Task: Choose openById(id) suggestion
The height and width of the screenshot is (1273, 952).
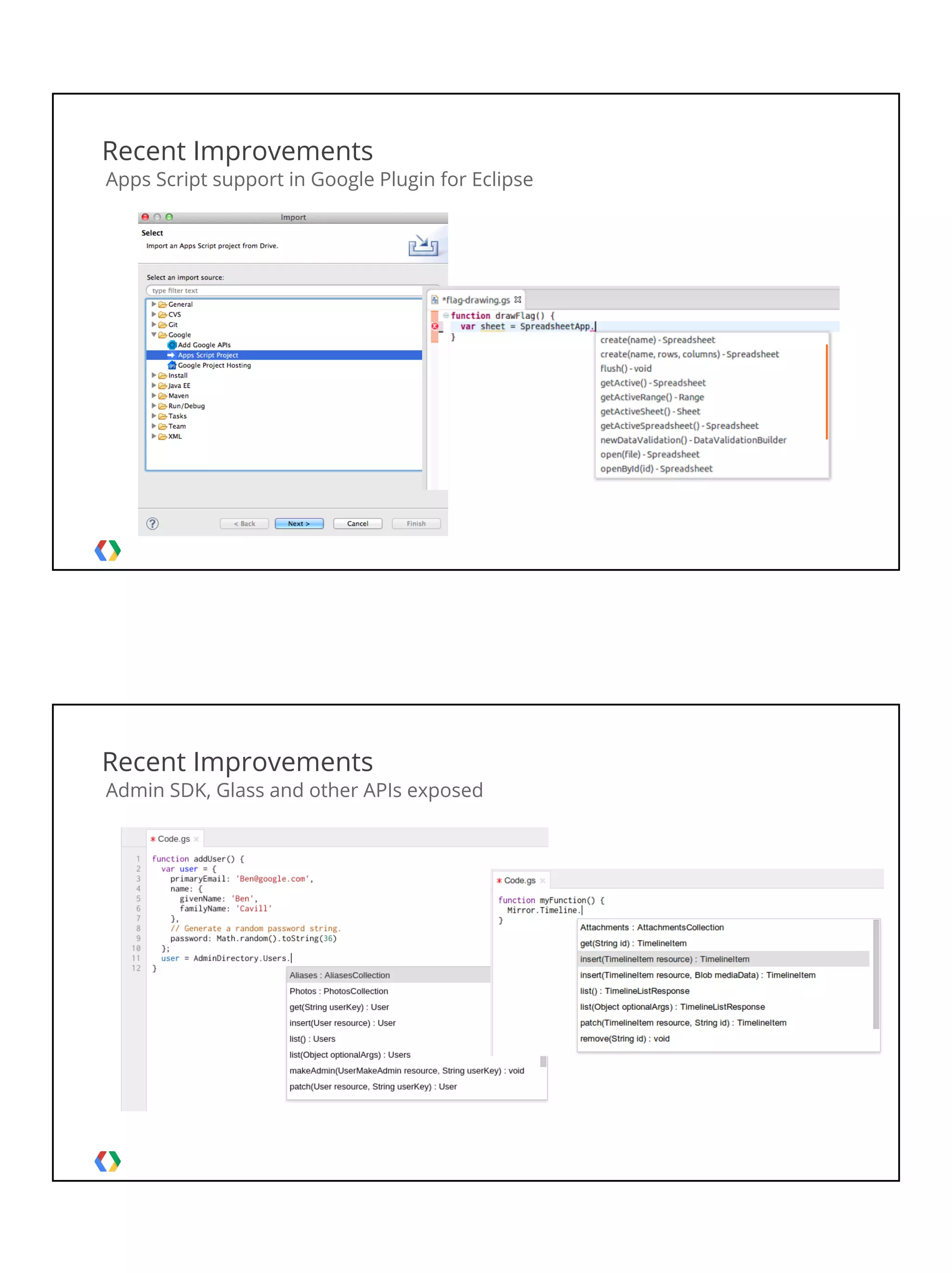Action: (656, 469)
